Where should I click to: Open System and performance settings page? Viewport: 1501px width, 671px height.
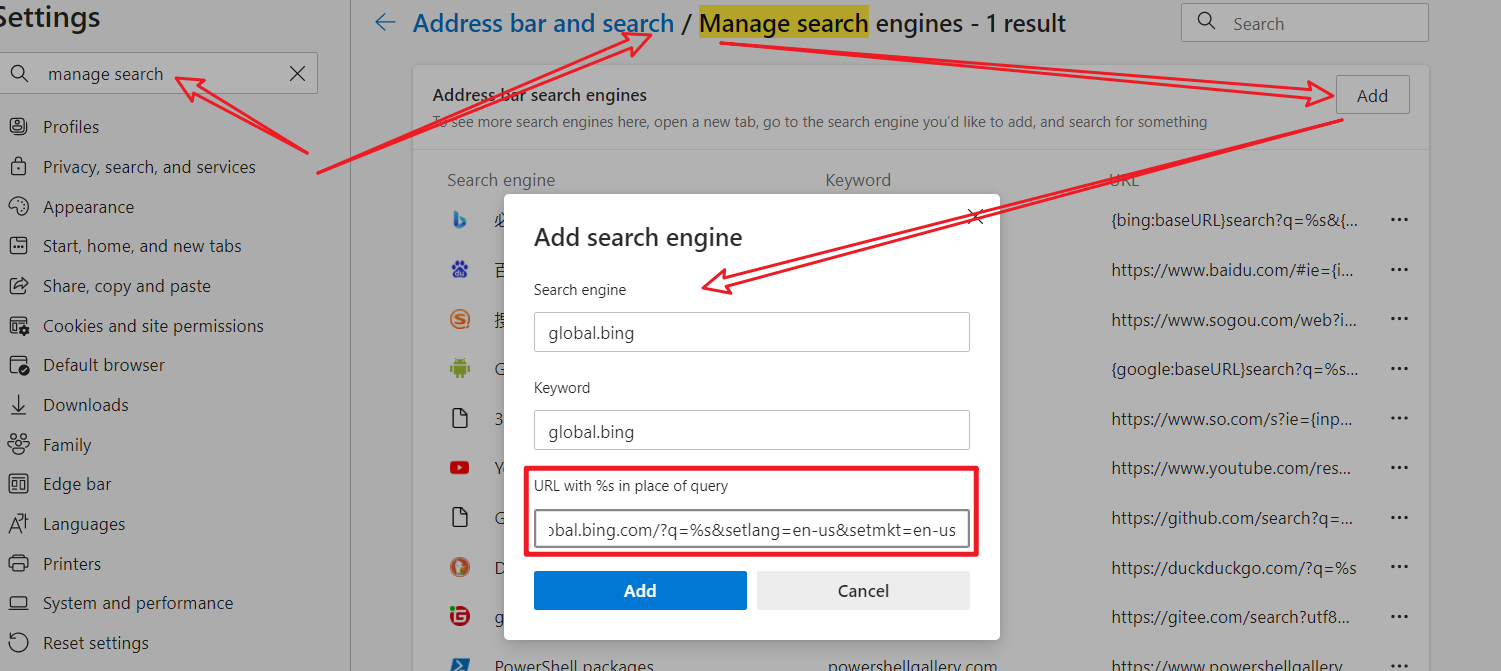[138, 603]
